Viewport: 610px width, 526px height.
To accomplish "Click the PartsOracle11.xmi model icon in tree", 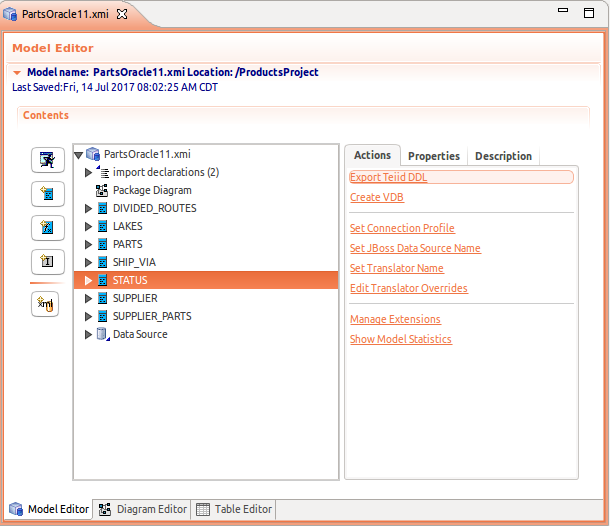I will pos(93,154).
